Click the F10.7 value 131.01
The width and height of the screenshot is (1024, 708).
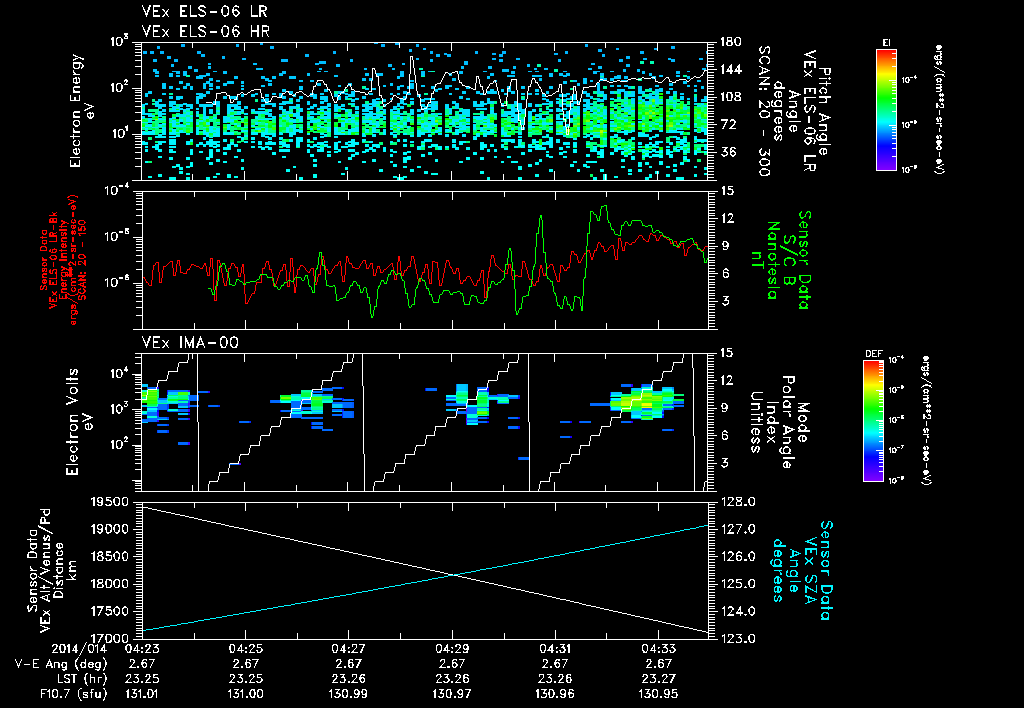click(142, 694)
